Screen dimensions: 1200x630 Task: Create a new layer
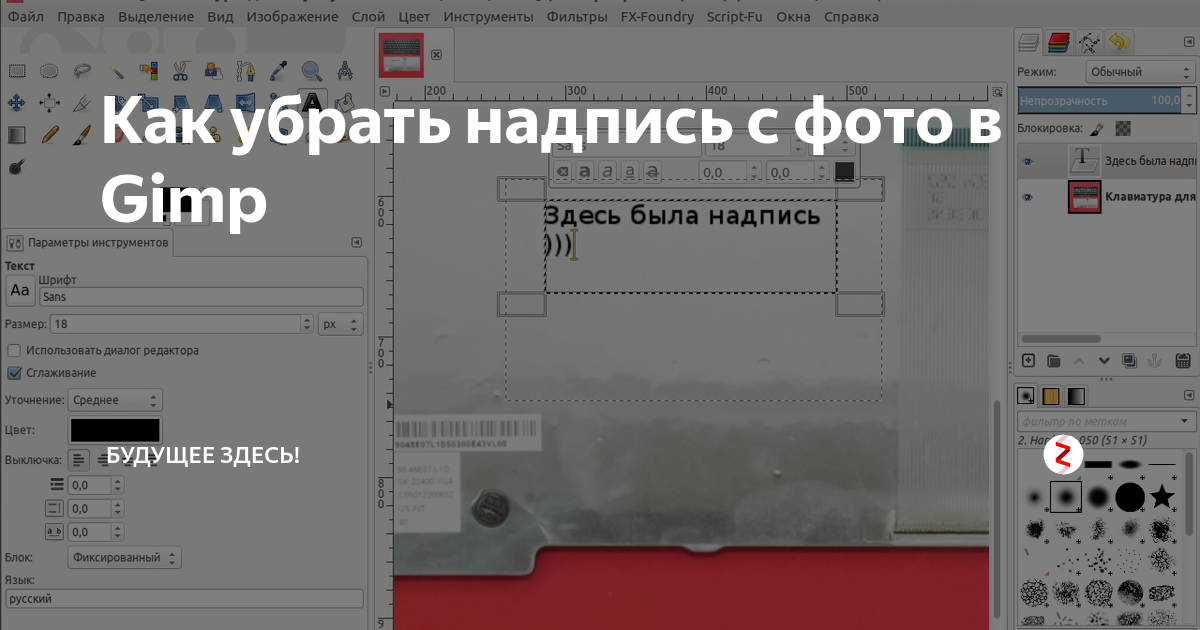pyautogui.click(x=1028, y=361)
